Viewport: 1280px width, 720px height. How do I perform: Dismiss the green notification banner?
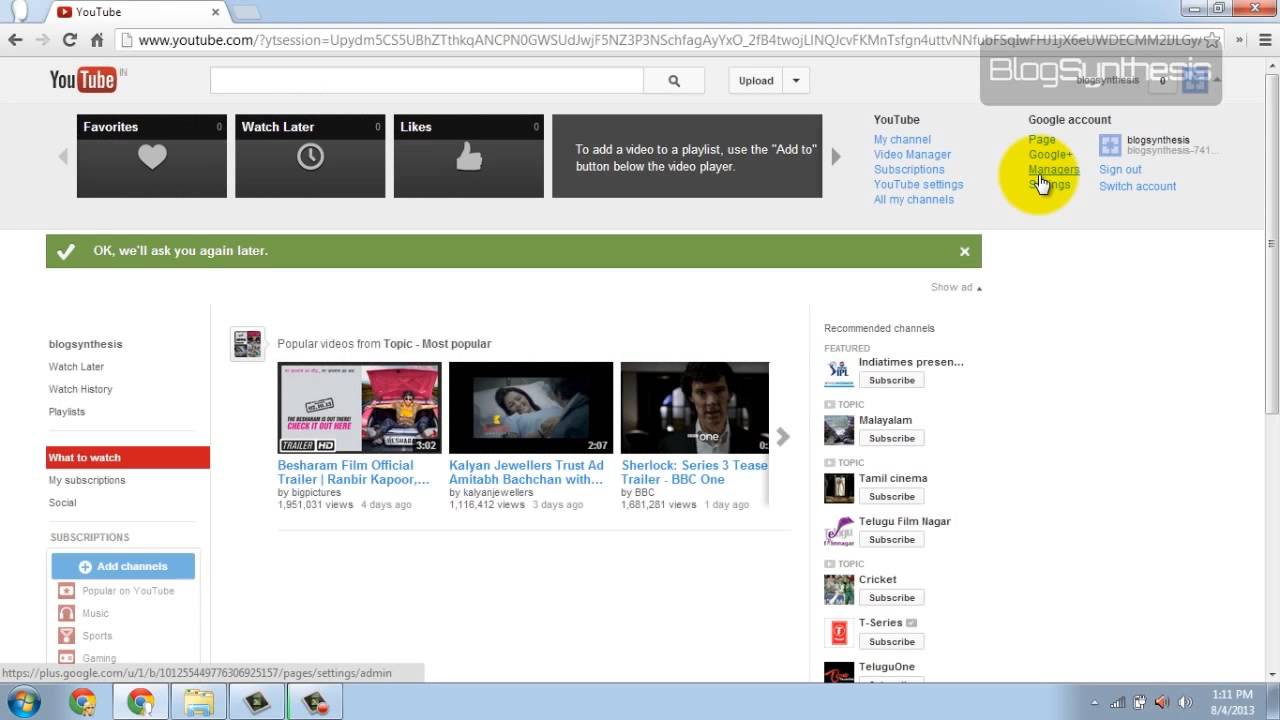click(x=965, y=252)
